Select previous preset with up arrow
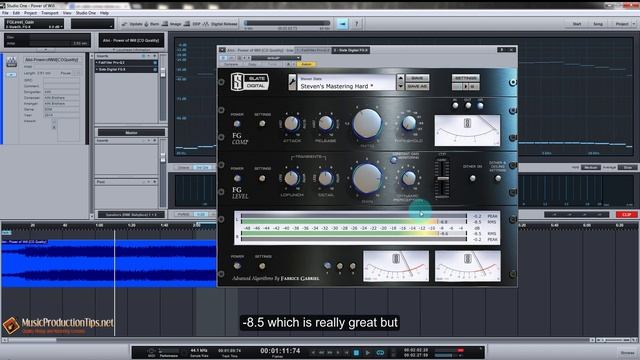The image size is (640, 360). pyautogui.click(x=400, y=78)
